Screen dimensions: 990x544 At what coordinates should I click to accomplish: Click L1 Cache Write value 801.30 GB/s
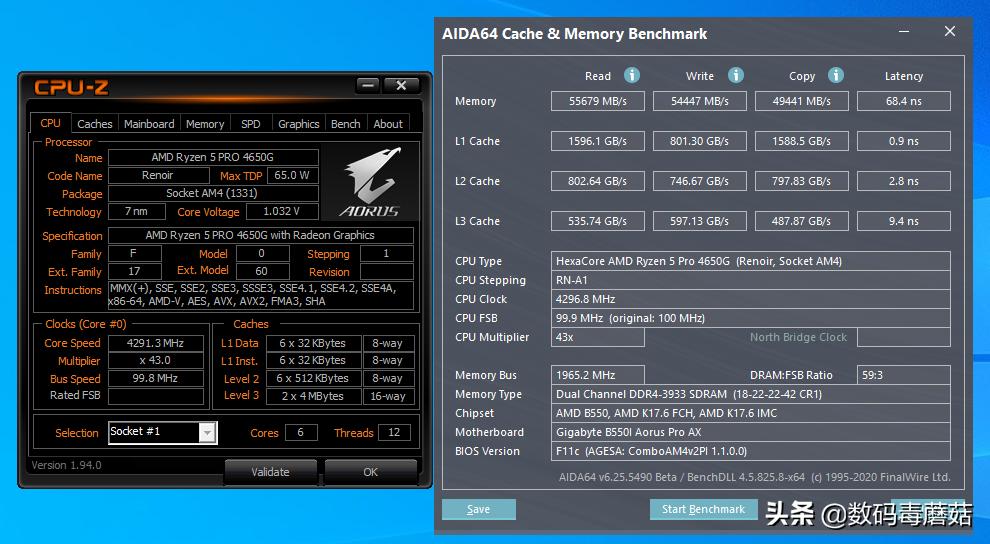pos(700,141)
